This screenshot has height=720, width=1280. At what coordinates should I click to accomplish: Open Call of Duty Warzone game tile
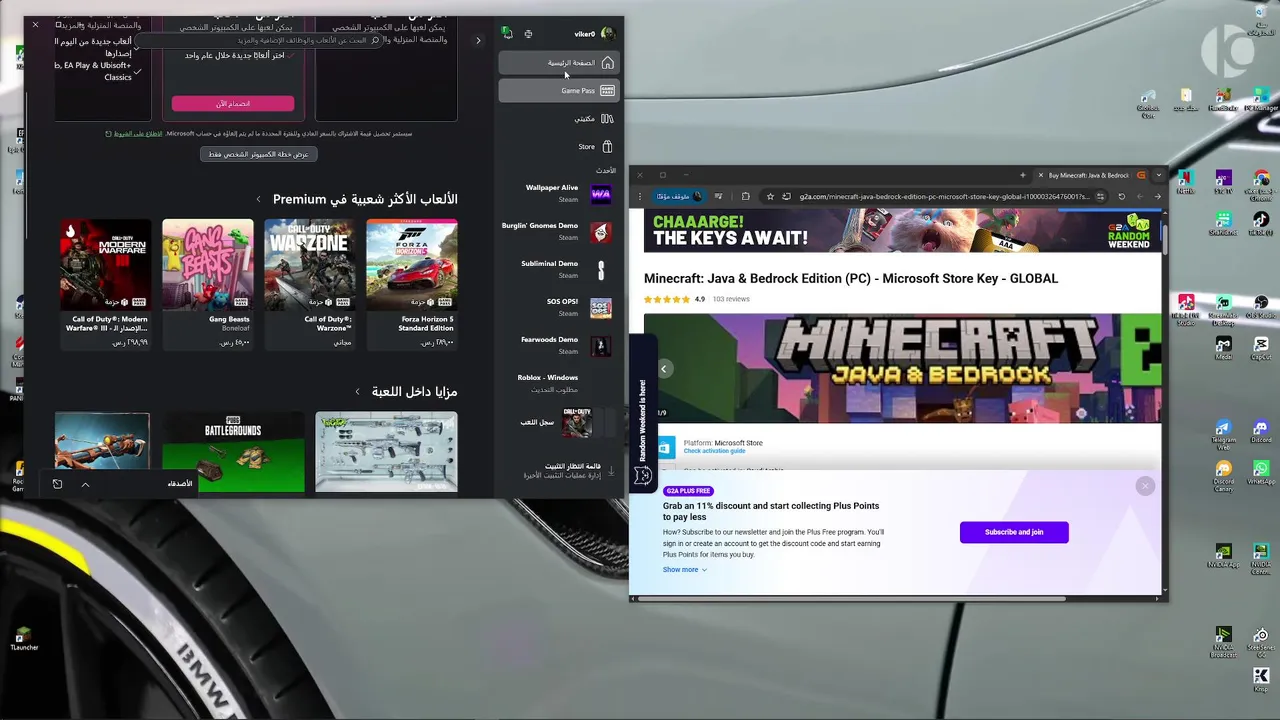click(x=309, y=284)
